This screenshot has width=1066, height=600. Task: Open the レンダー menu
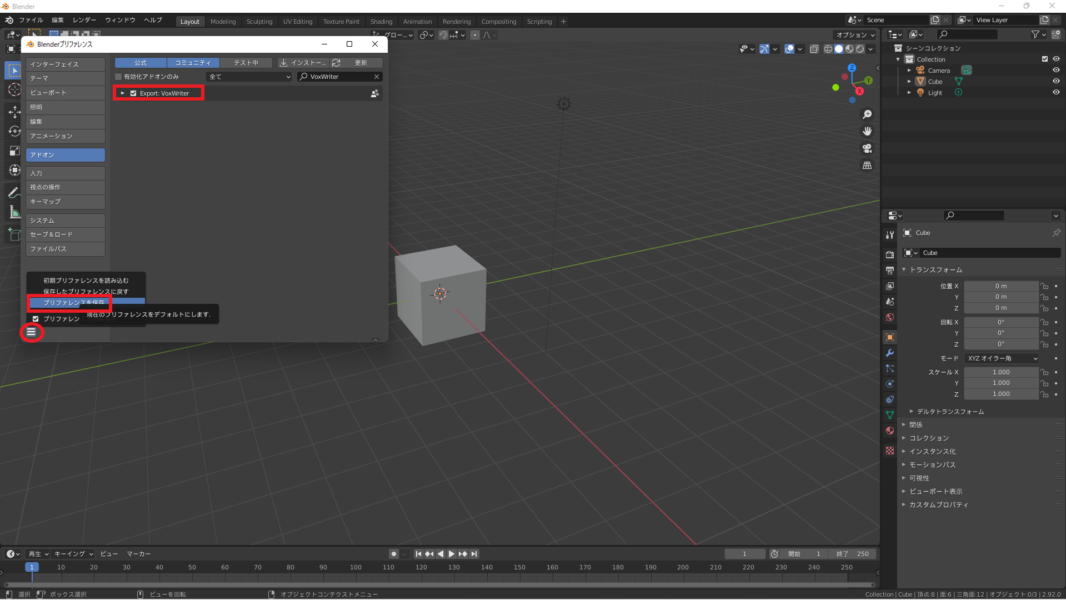click(x=84, y=20)
